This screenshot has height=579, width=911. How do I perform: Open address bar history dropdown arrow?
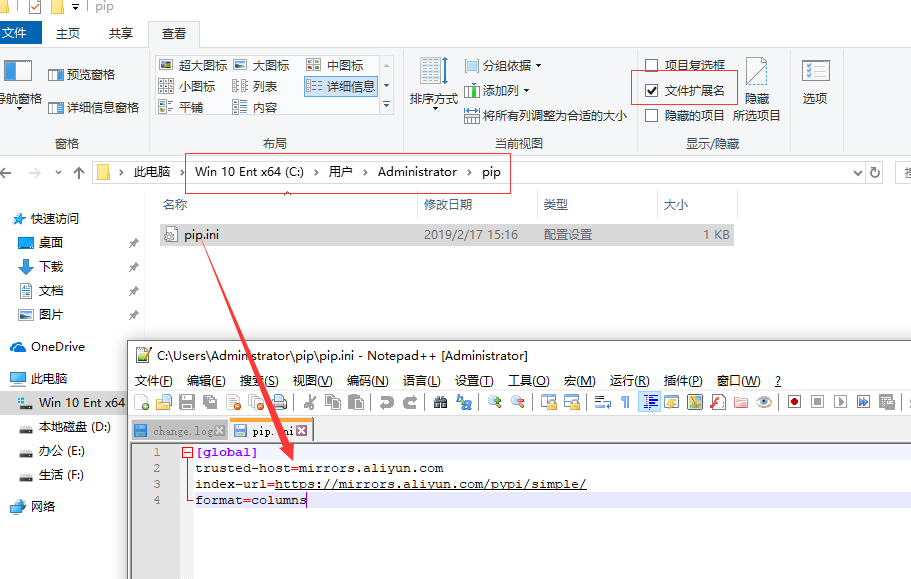[x=858, y=172]
